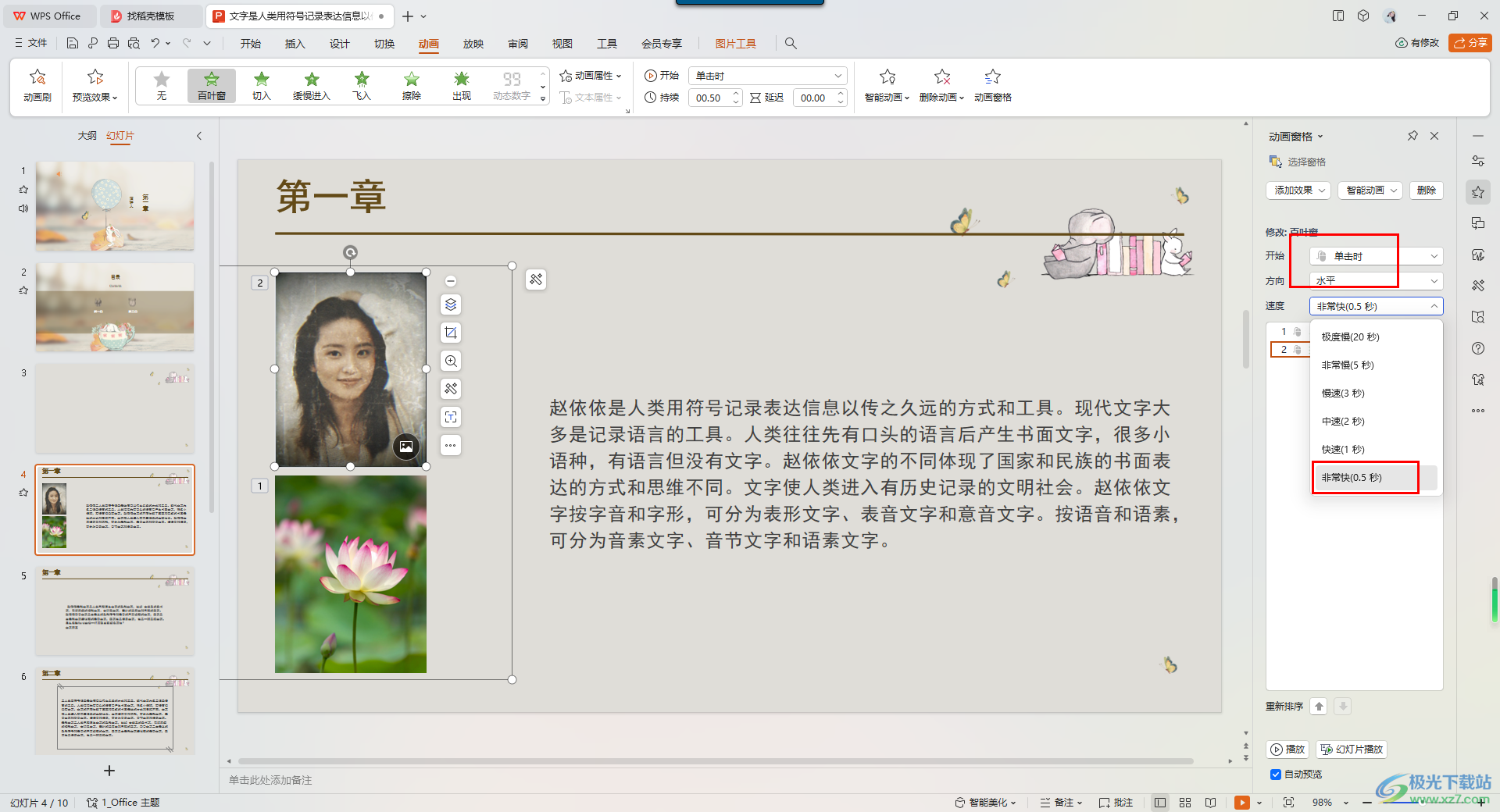
Task: Pin the animation pane with pushpin icon
Action: (x=1412, y=136)
